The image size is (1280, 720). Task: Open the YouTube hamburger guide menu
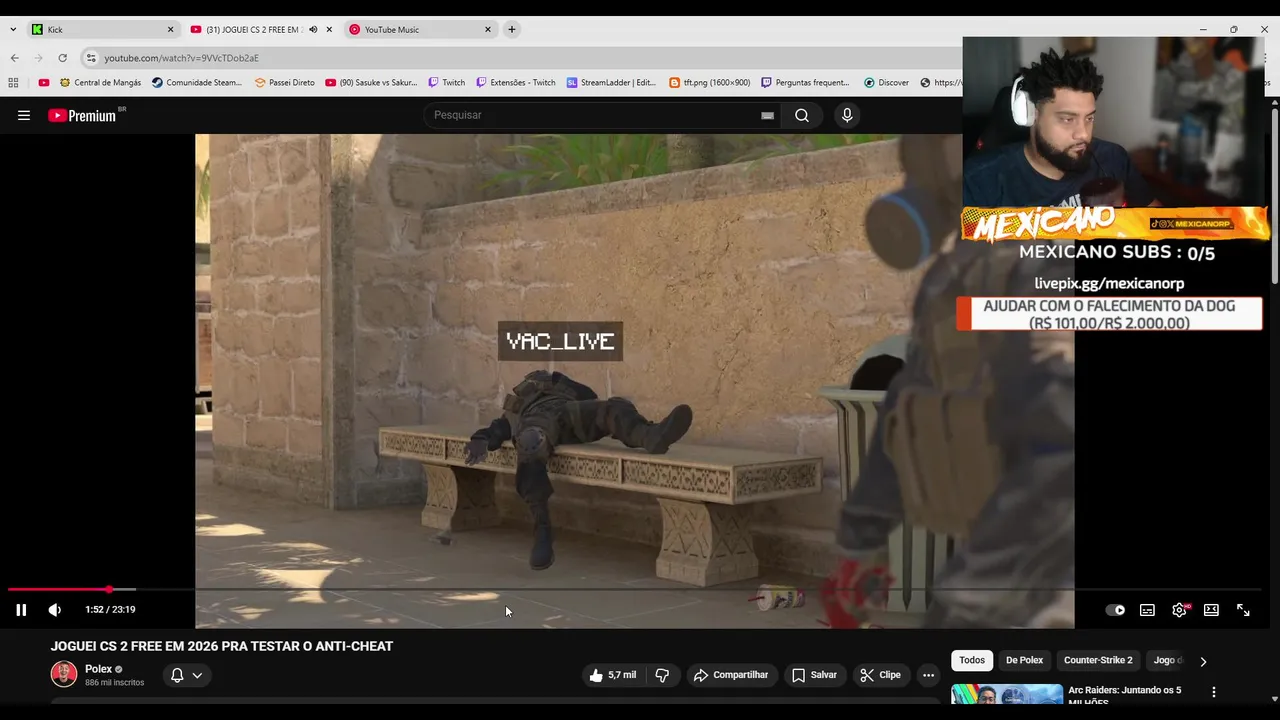point(24,115)
